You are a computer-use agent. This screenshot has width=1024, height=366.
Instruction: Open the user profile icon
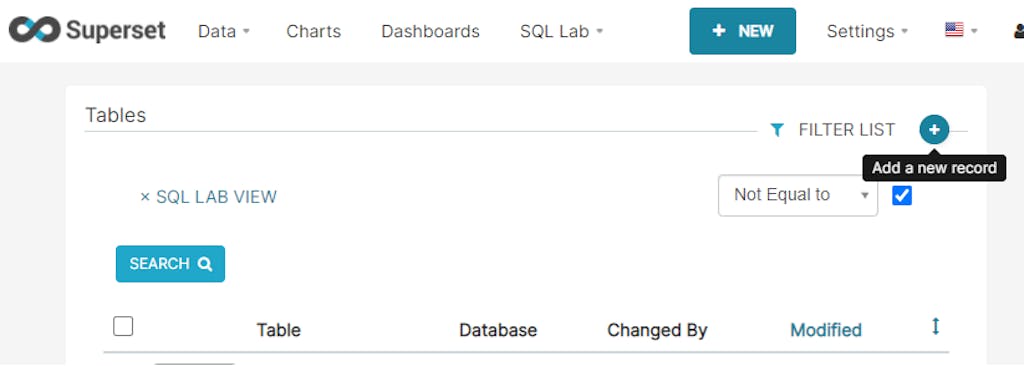click(x=1019, y=31)
